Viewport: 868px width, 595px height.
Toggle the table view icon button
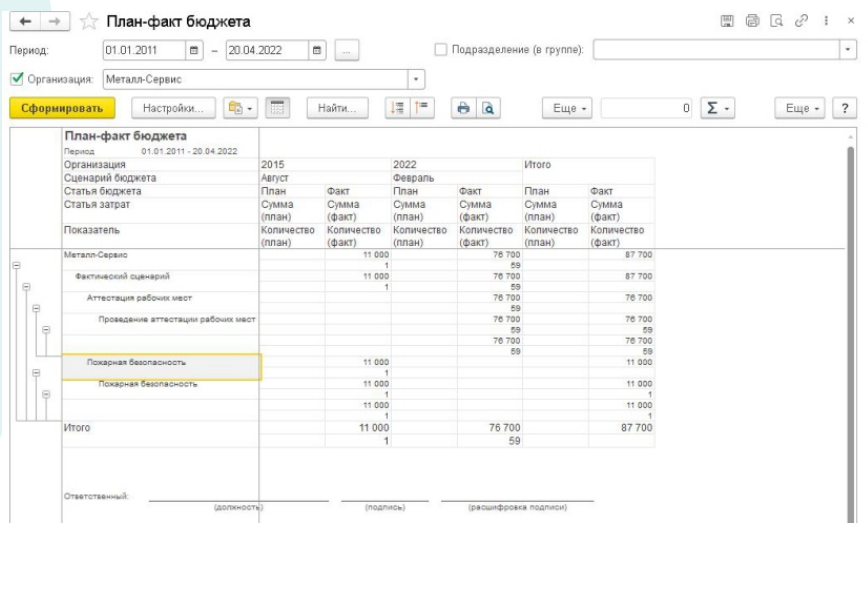tap(277, 108)
